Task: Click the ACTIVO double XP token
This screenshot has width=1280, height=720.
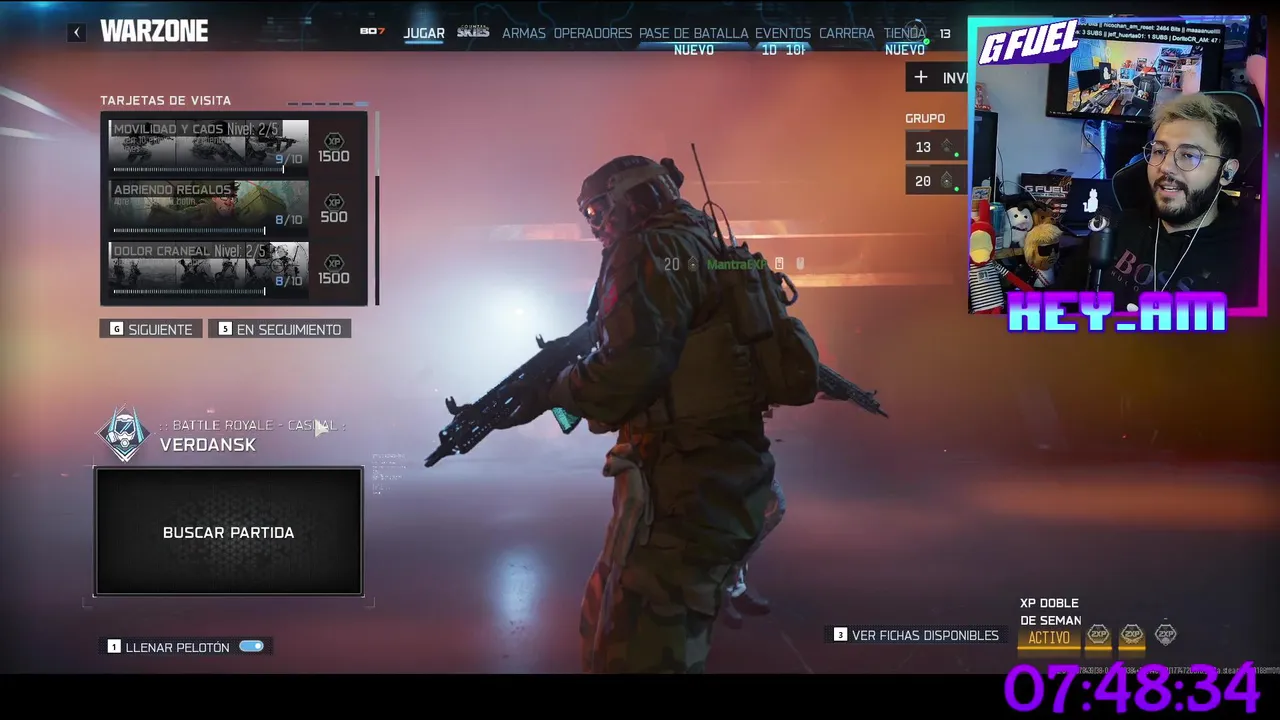Action: [1049, 637]
